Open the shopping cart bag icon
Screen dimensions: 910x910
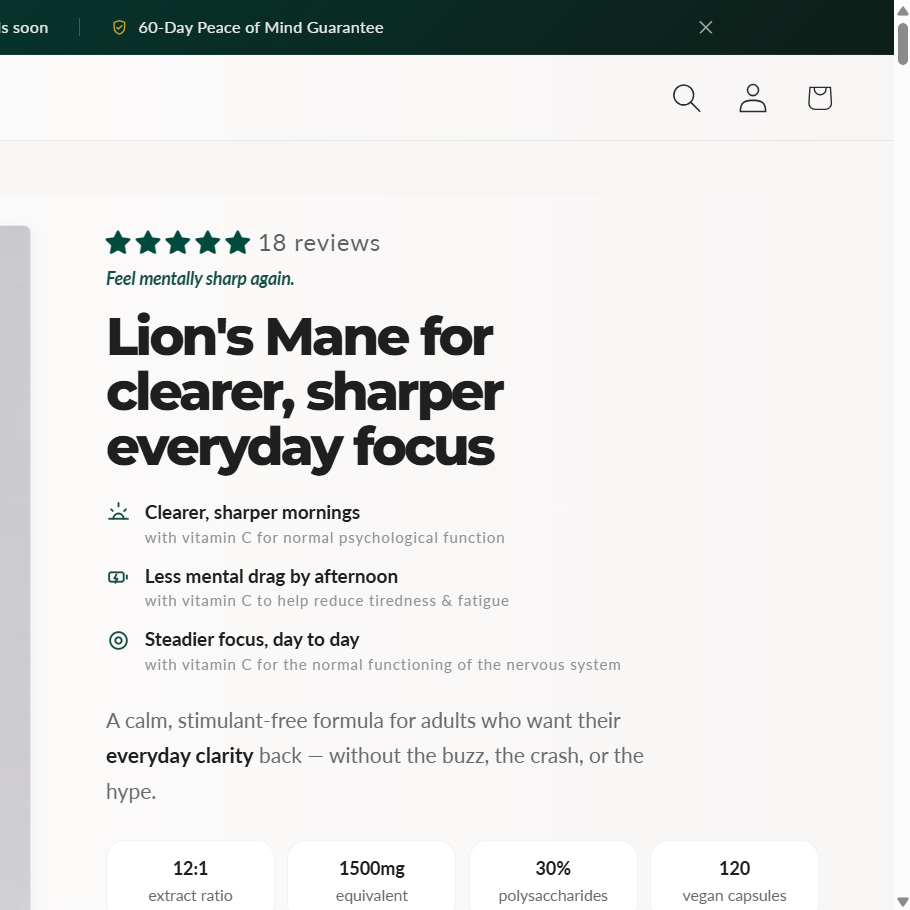pos(819,98)
